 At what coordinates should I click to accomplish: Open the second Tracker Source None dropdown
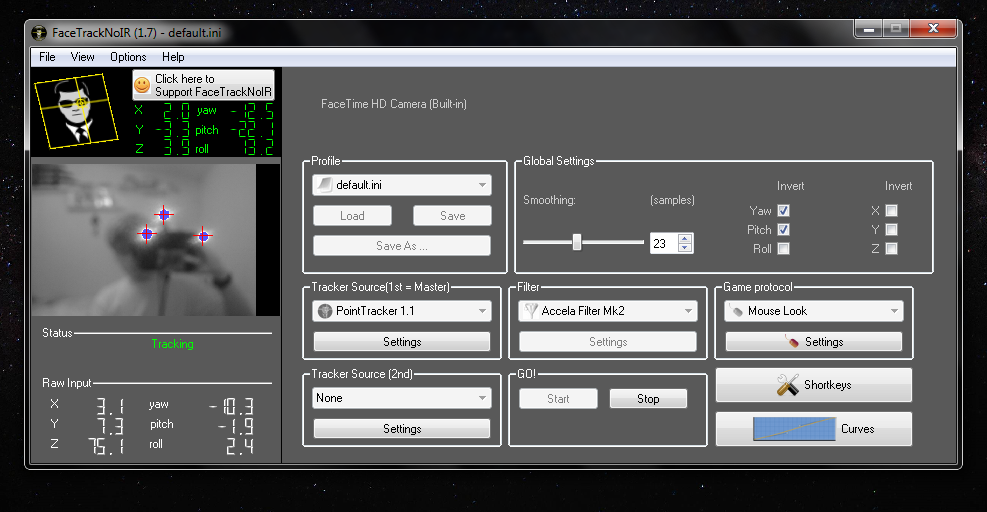coord(401,398)
